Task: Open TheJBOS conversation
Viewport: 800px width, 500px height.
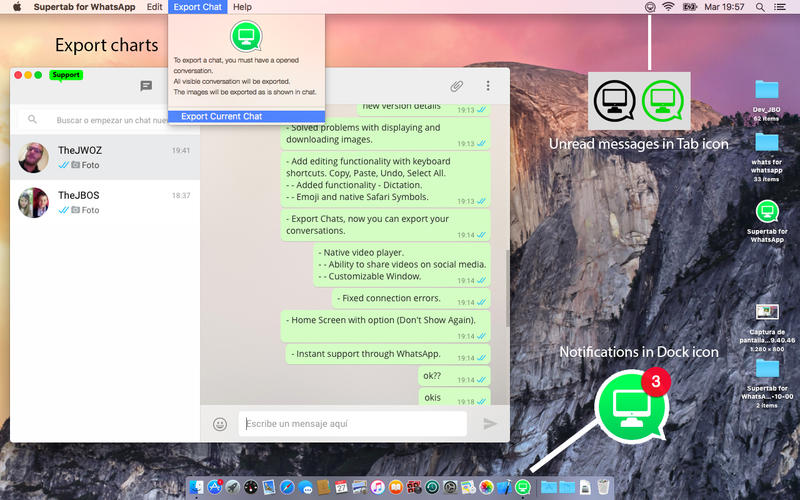Action: [105, 202]
